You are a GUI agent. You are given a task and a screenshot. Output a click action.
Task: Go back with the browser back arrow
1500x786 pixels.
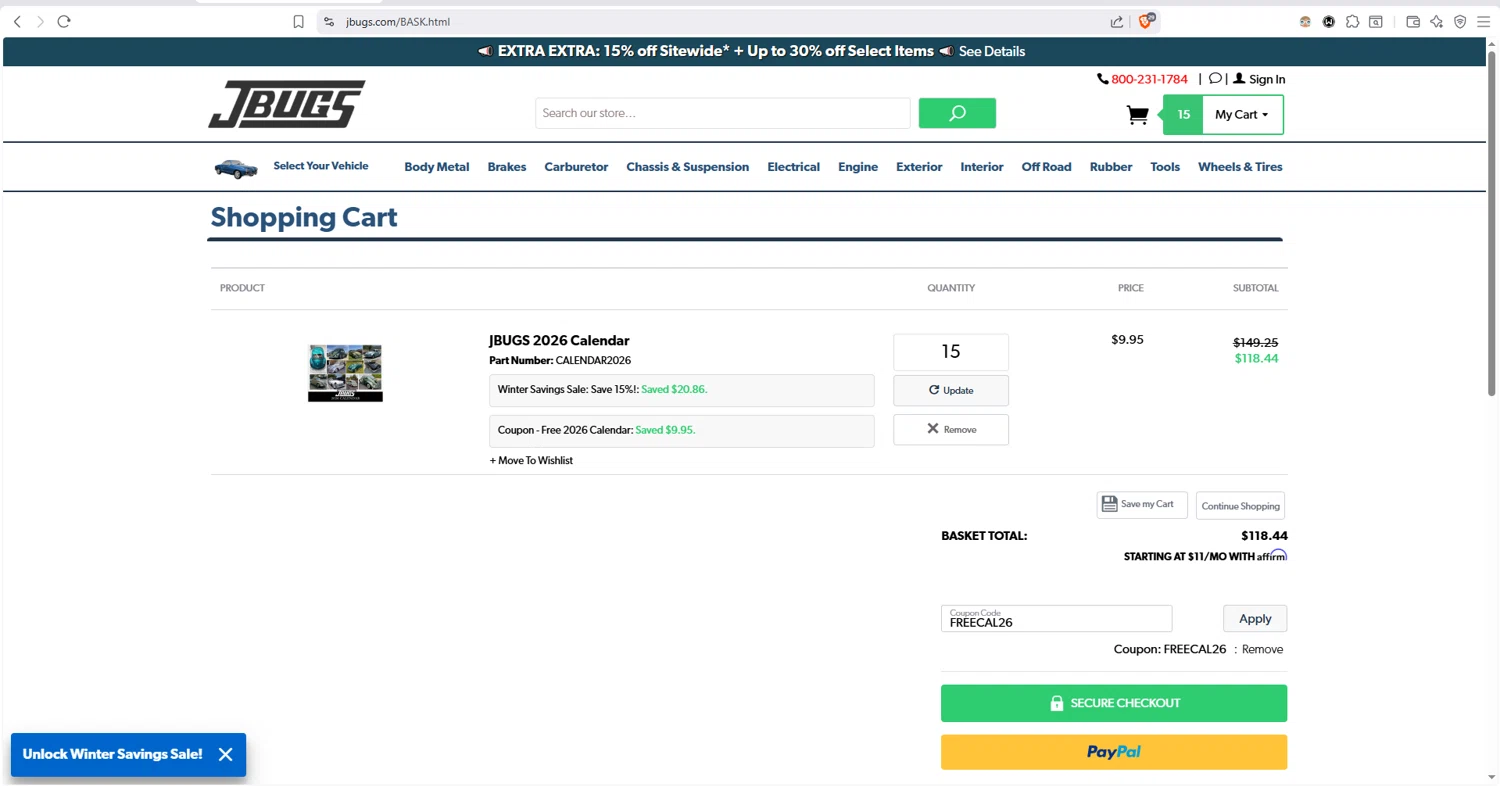[17, 21]
